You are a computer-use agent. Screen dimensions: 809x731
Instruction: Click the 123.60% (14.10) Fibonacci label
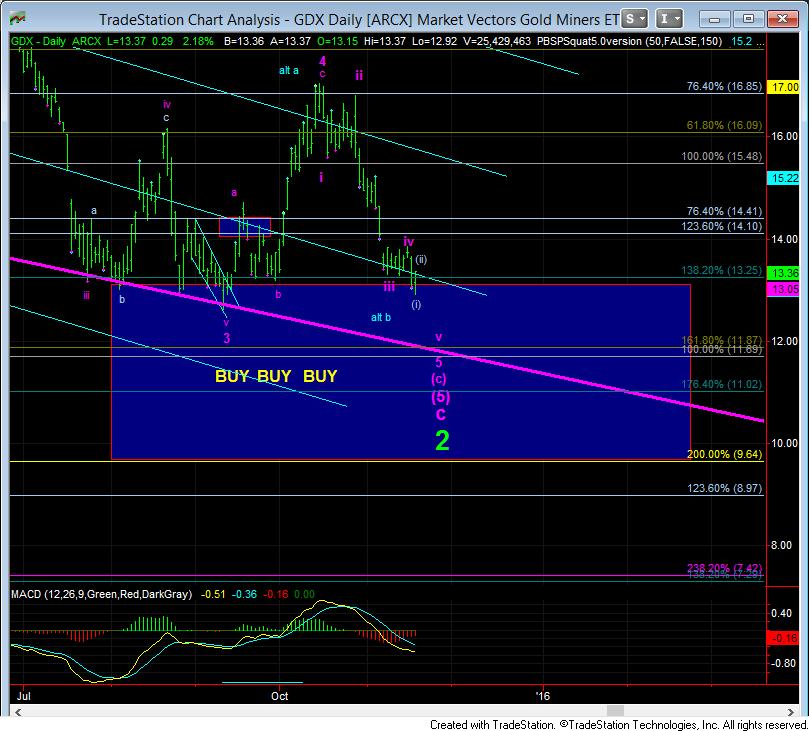[721, 226]
